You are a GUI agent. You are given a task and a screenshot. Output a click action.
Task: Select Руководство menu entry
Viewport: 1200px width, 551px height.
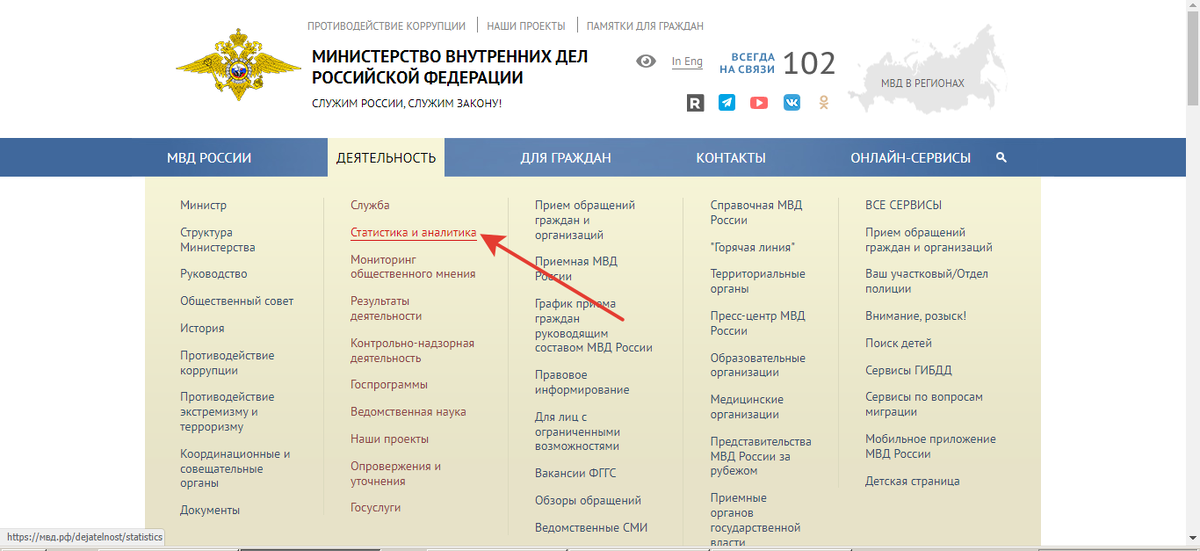click(213, 274)
